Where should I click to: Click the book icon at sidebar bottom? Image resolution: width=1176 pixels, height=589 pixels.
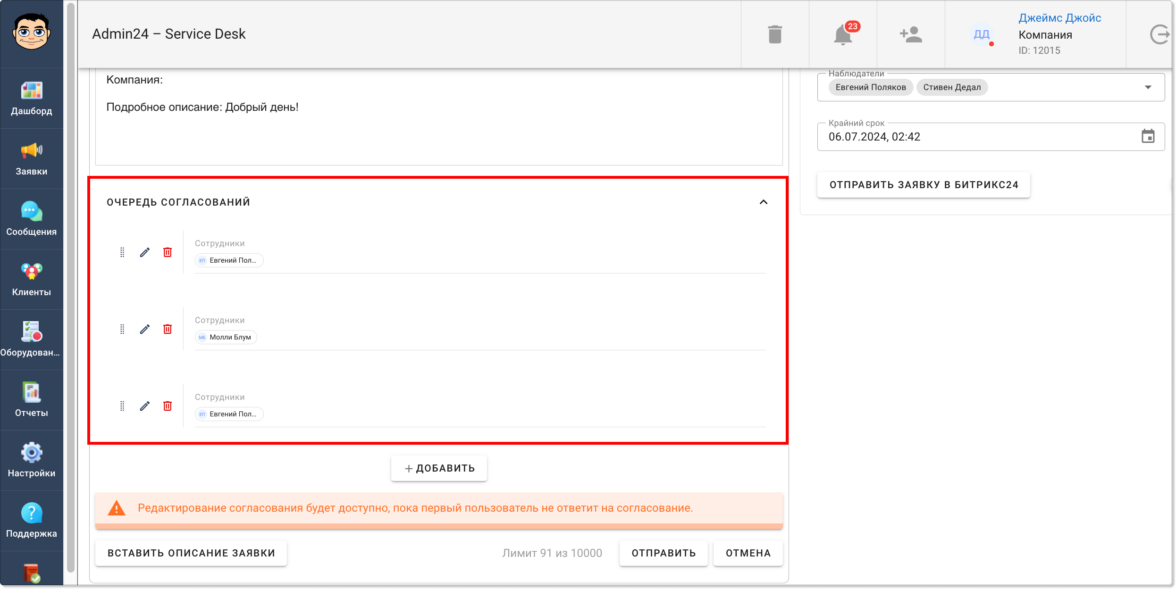32,574
